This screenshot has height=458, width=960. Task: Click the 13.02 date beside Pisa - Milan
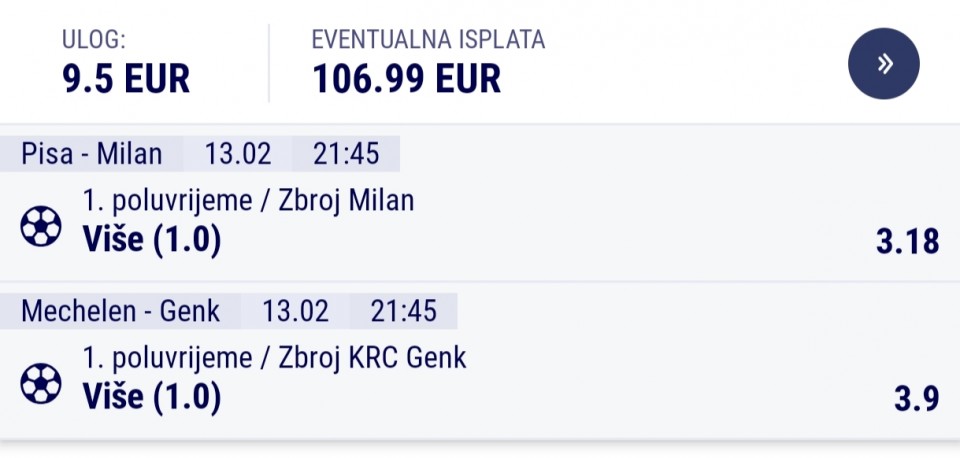pos(238,154)
